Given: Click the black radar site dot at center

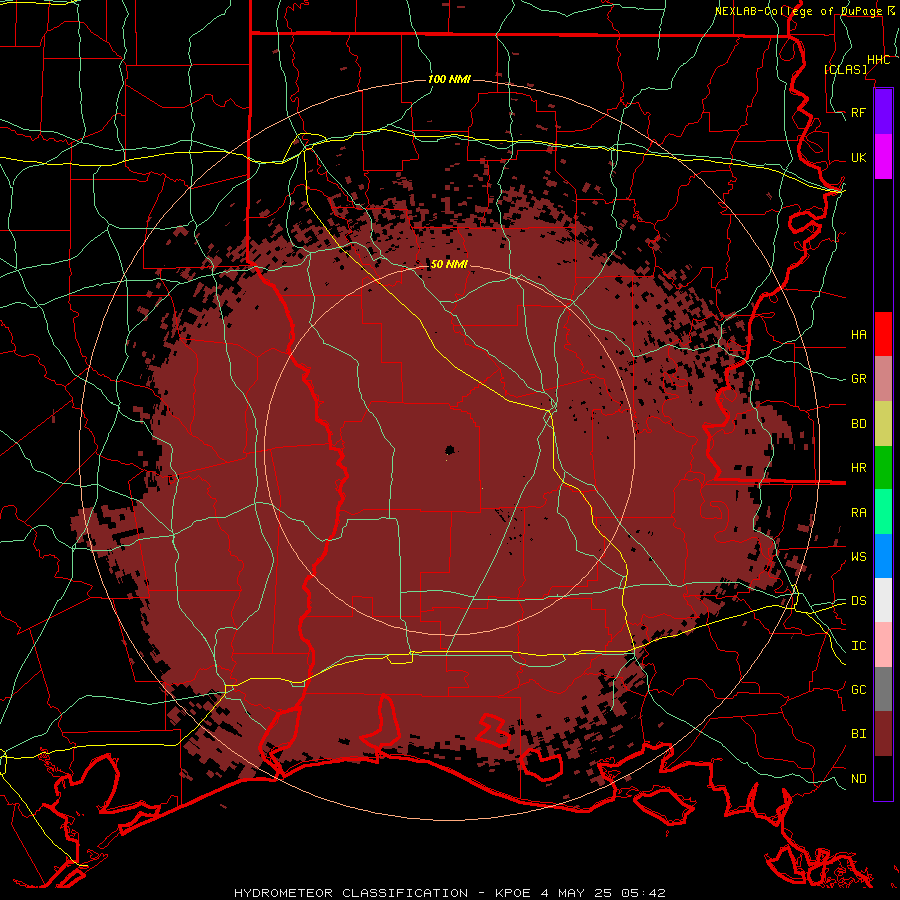Looking at the screenshot, I should (x=449, y=451).
